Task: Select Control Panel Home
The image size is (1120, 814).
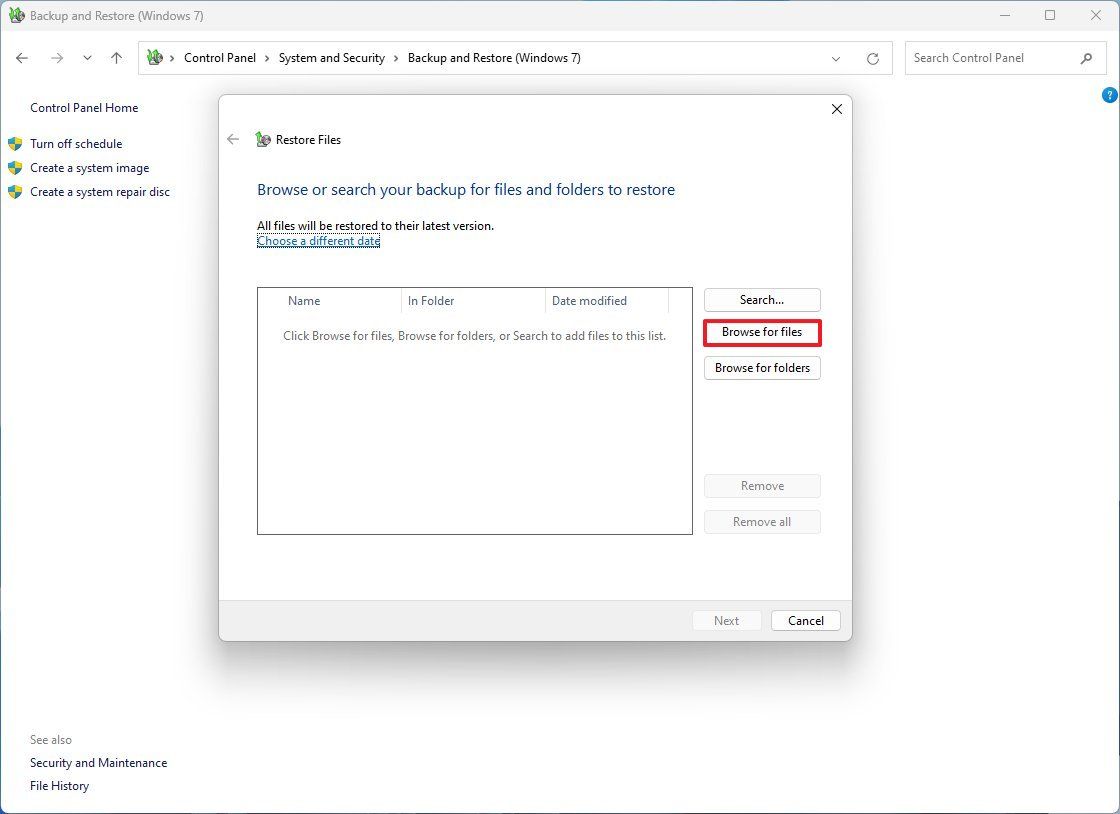Action: click(84, 107)
